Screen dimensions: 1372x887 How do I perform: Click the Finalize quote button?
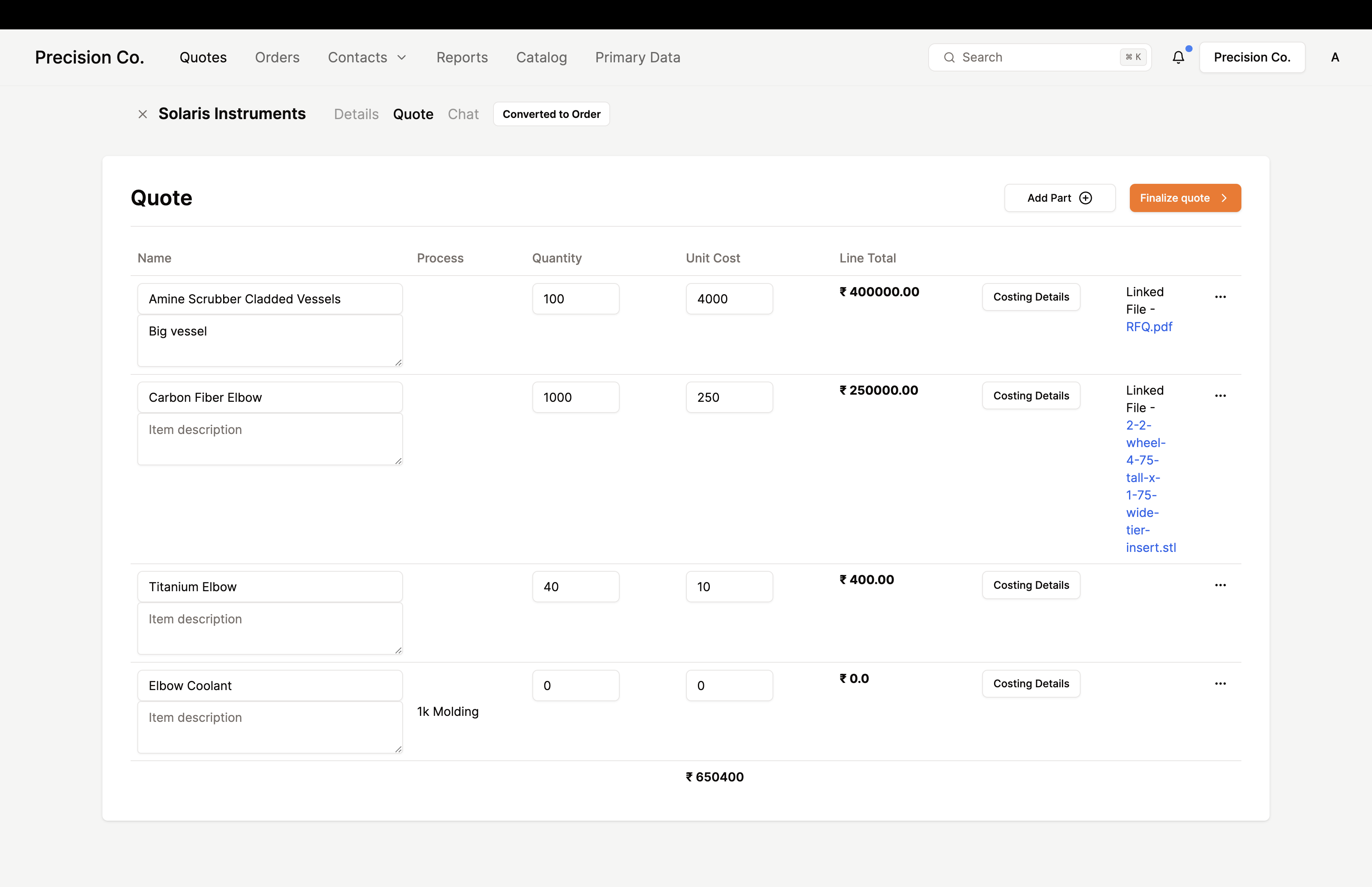click(1184, 198)
